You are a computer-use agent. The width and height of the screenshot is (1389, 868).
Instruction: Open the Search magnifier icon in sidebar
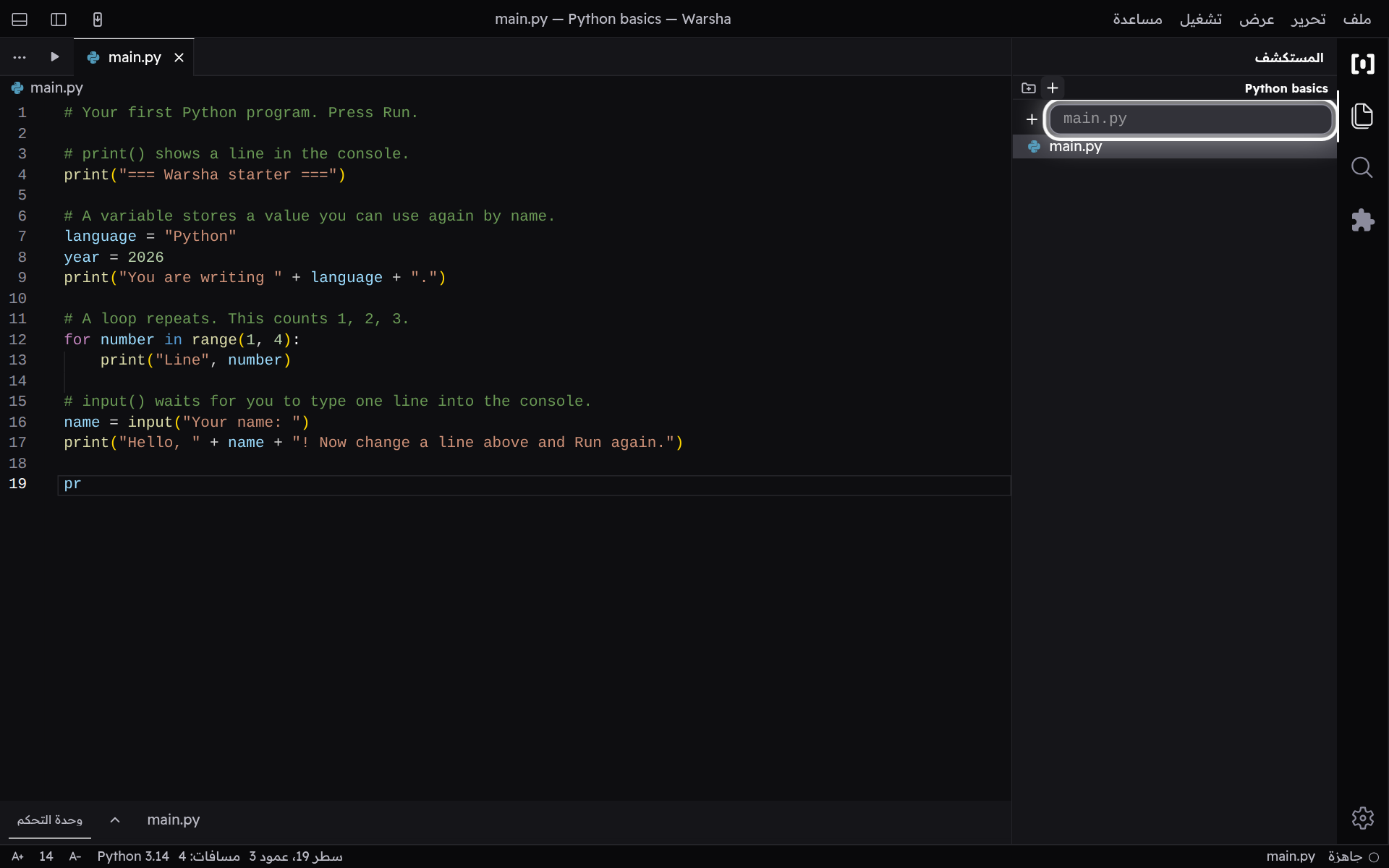pos(1362,168)
